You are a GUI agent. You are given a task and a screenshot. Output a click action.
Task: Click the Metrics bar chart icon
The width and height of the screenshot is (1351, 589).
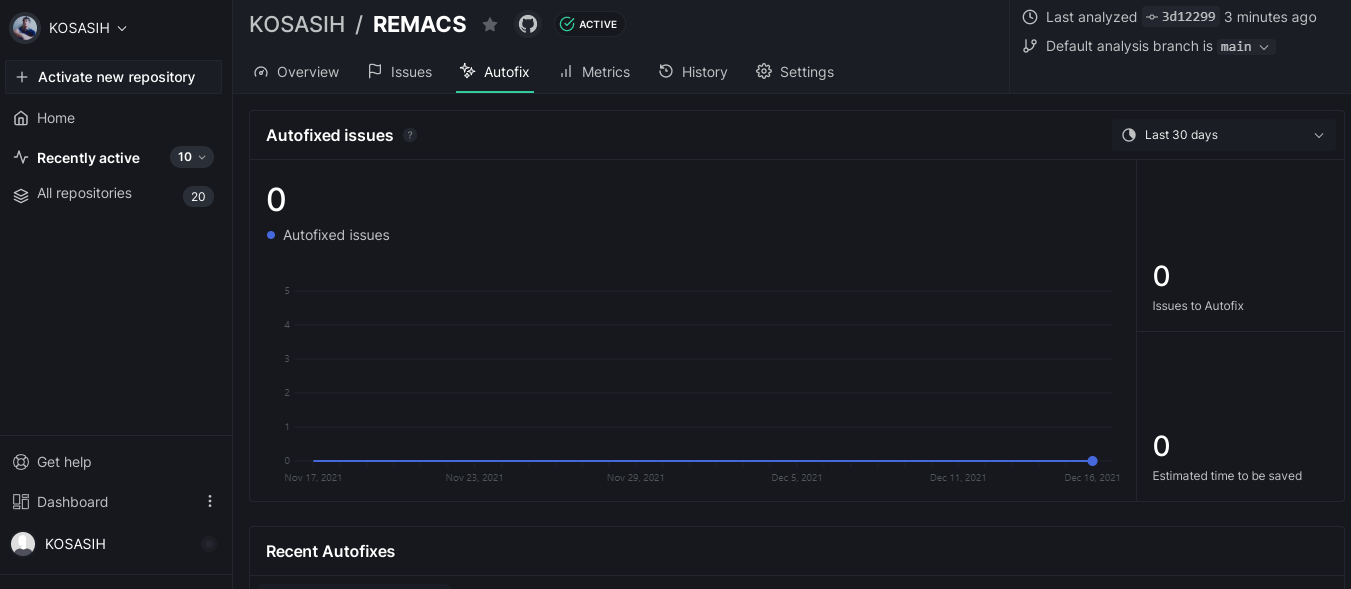(566, 71)
